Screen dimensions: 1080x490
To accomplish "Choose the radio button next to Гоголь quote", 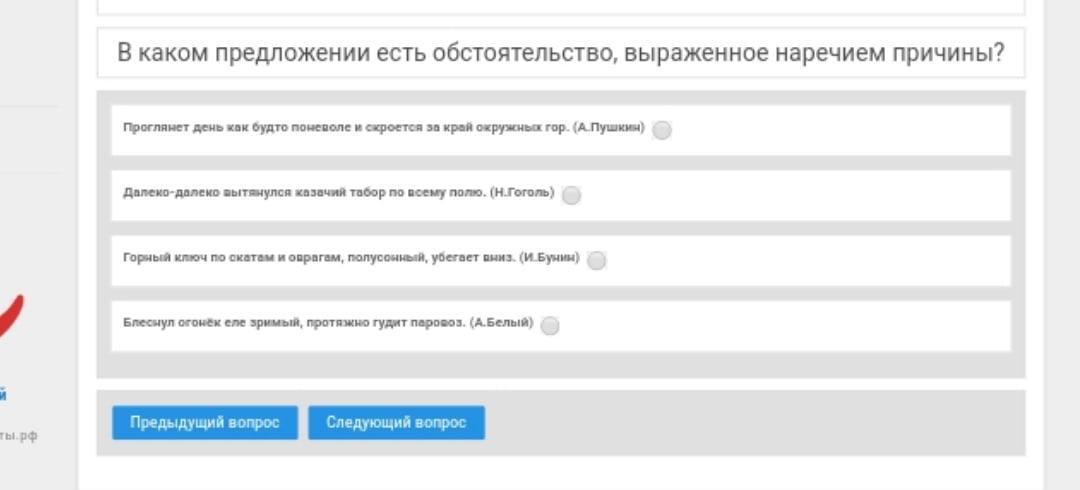I will pos(571,196).
